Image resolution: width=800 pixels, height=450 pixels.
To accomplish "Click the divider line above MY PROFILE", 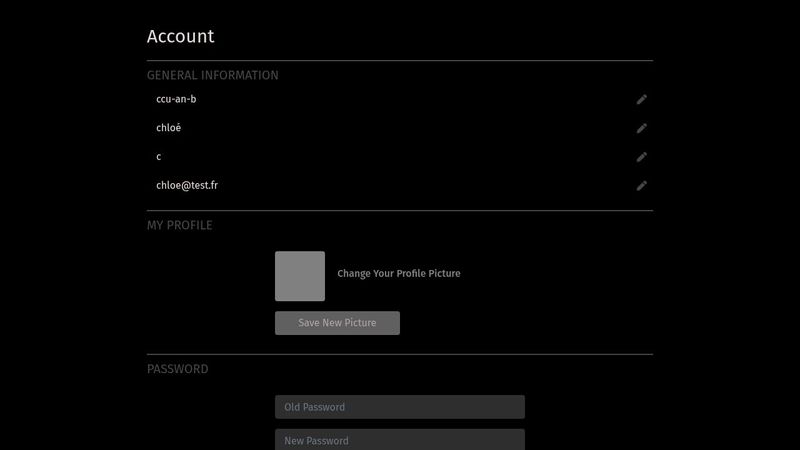I will 400,211.
